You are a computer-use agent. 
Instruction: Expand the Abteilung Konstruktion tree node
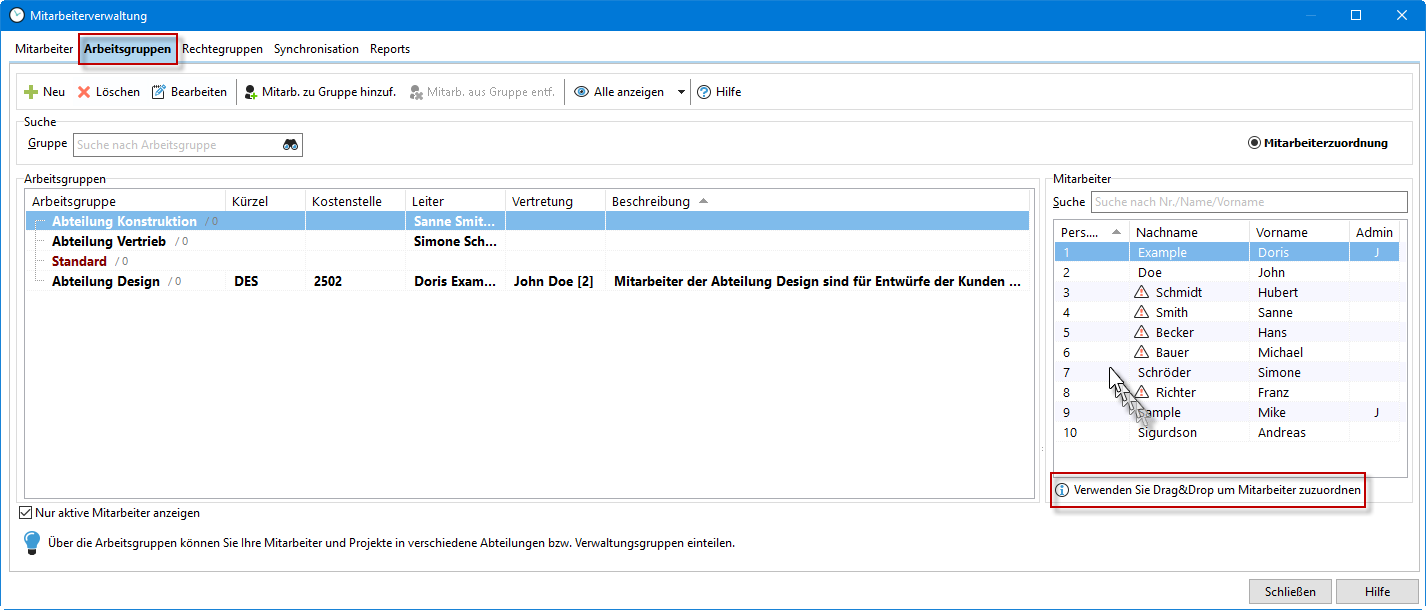(38, 221)
